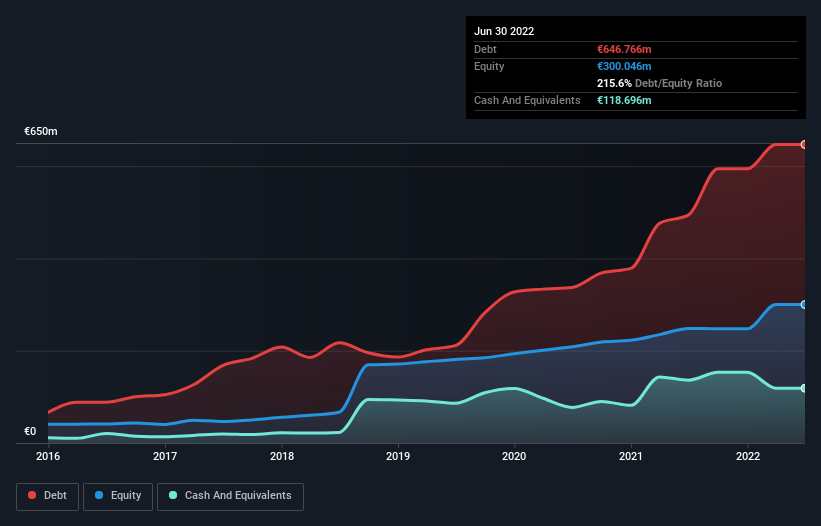Click the €0 y-axis label
Image resolution: width=821 pixels, height=526 pixels.
[30, 431]
